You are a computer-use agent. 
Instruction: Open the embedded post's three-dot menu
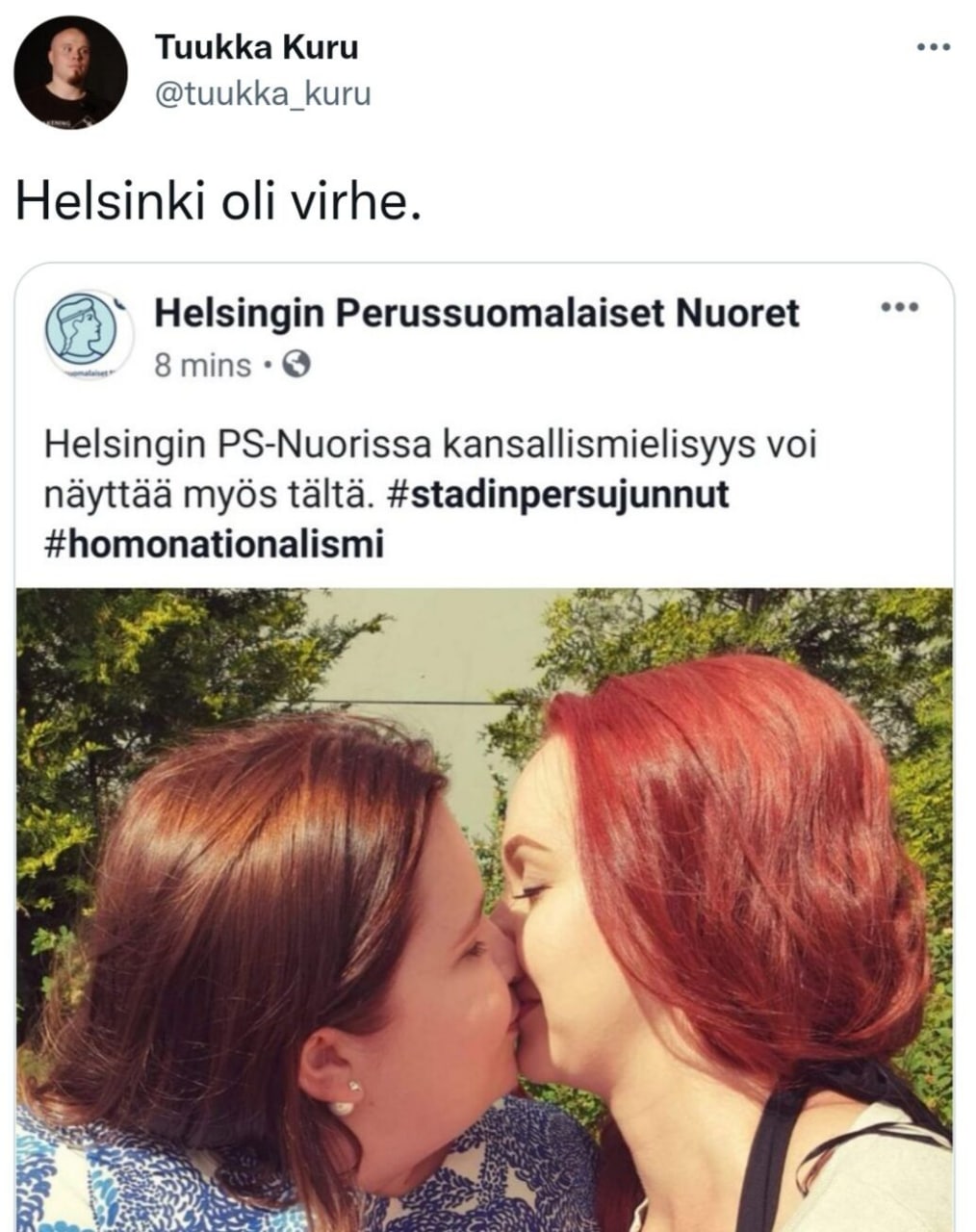[x=900, y=308]
